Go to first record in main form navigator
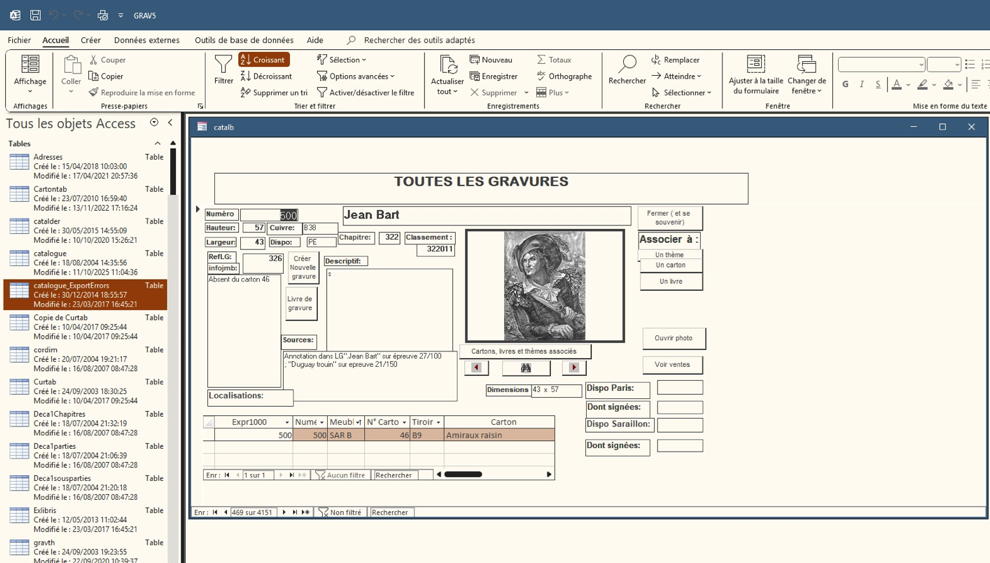Viewport: 990px width, 563px height. tap(215, 513)
